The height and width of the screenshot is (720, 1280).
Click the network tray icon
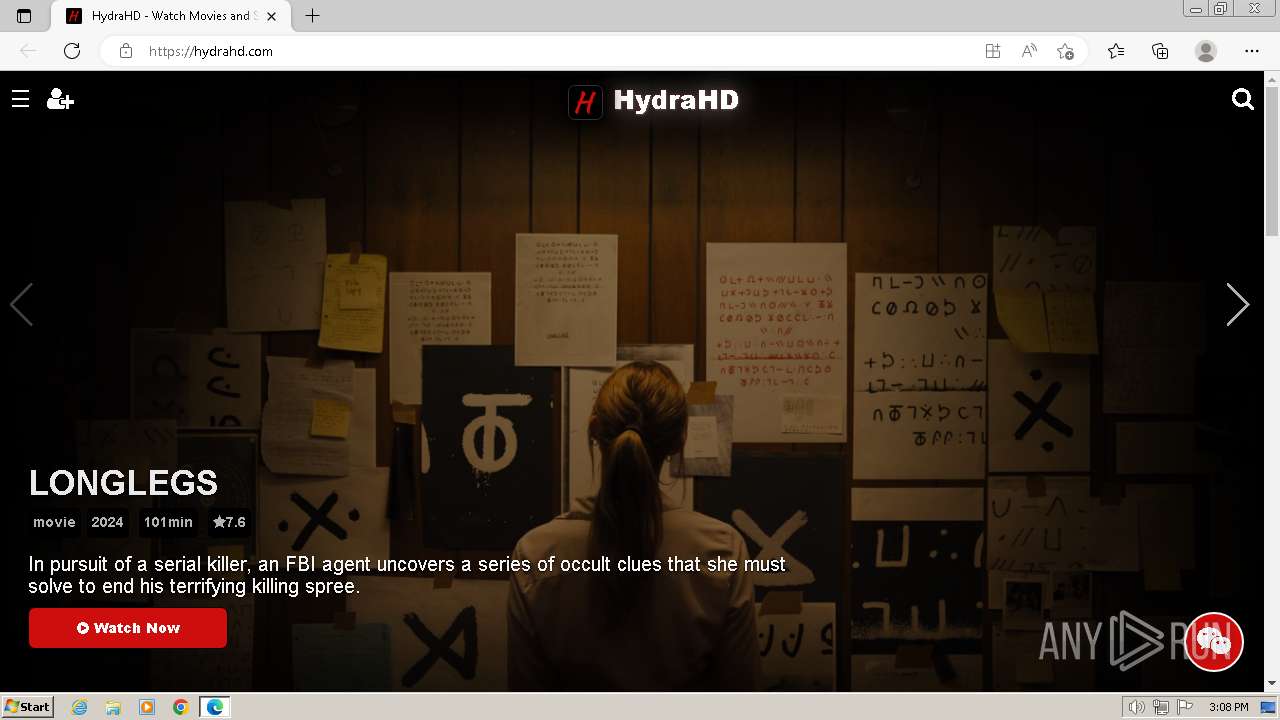pyautogui.click(x=1161, y=707)
